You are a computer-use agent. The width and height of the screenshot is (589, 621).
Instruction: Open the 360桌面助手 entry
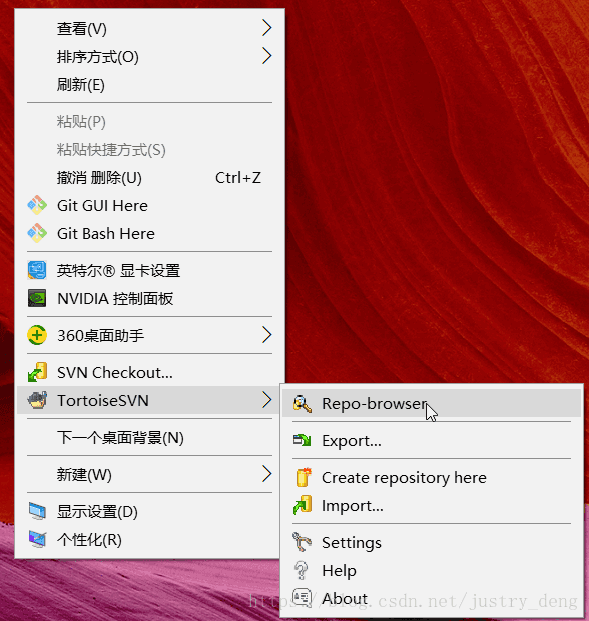[150, 335]
